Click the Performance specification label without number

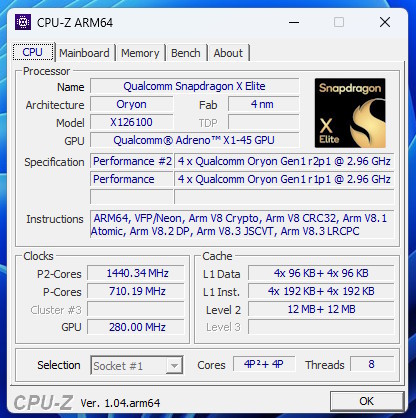pyautogui.click(x=132, y=179)
